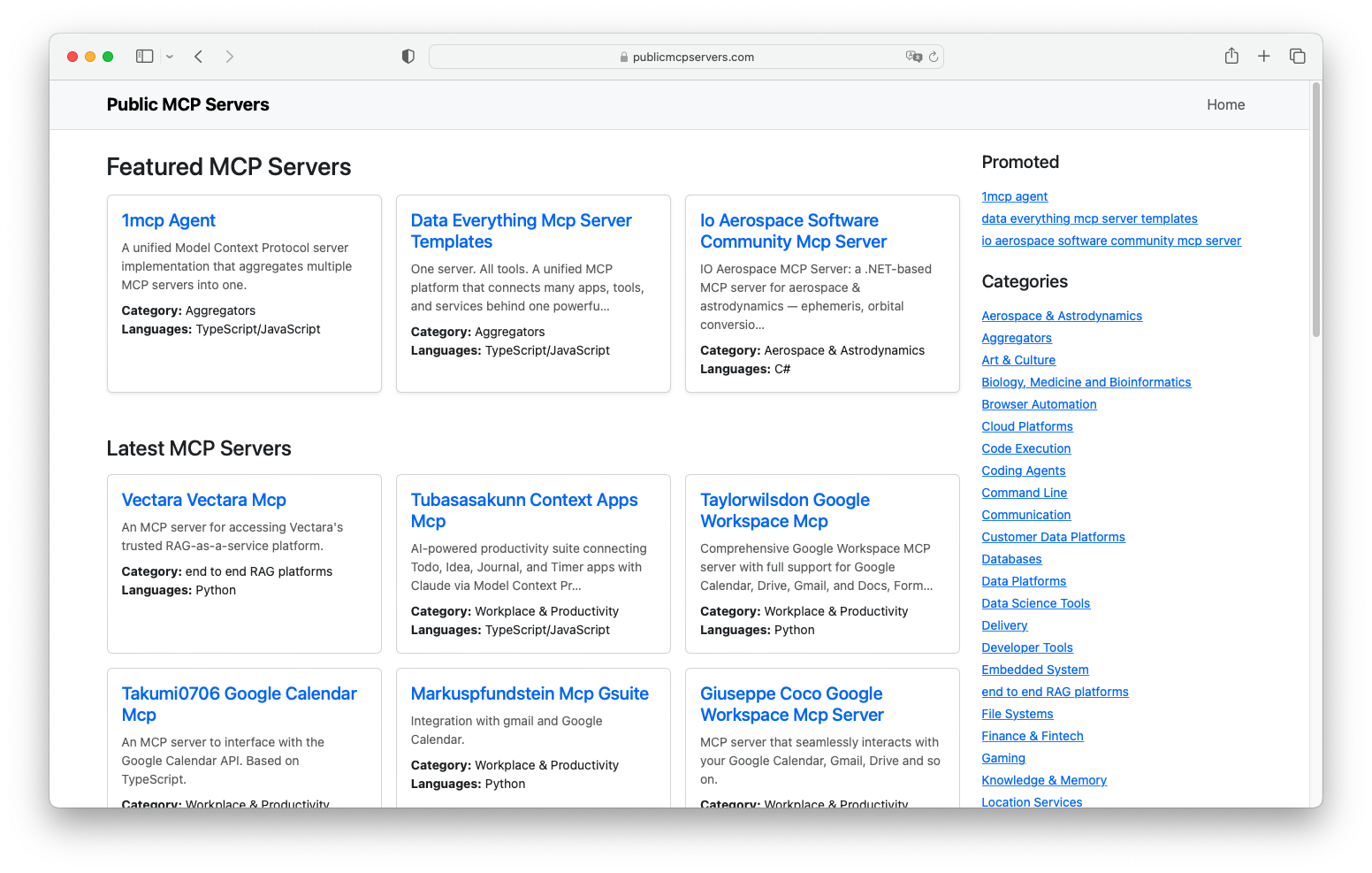Select Aggregators category link
This screenshot has width=1372, height=873.
[x=1017, y=338]
